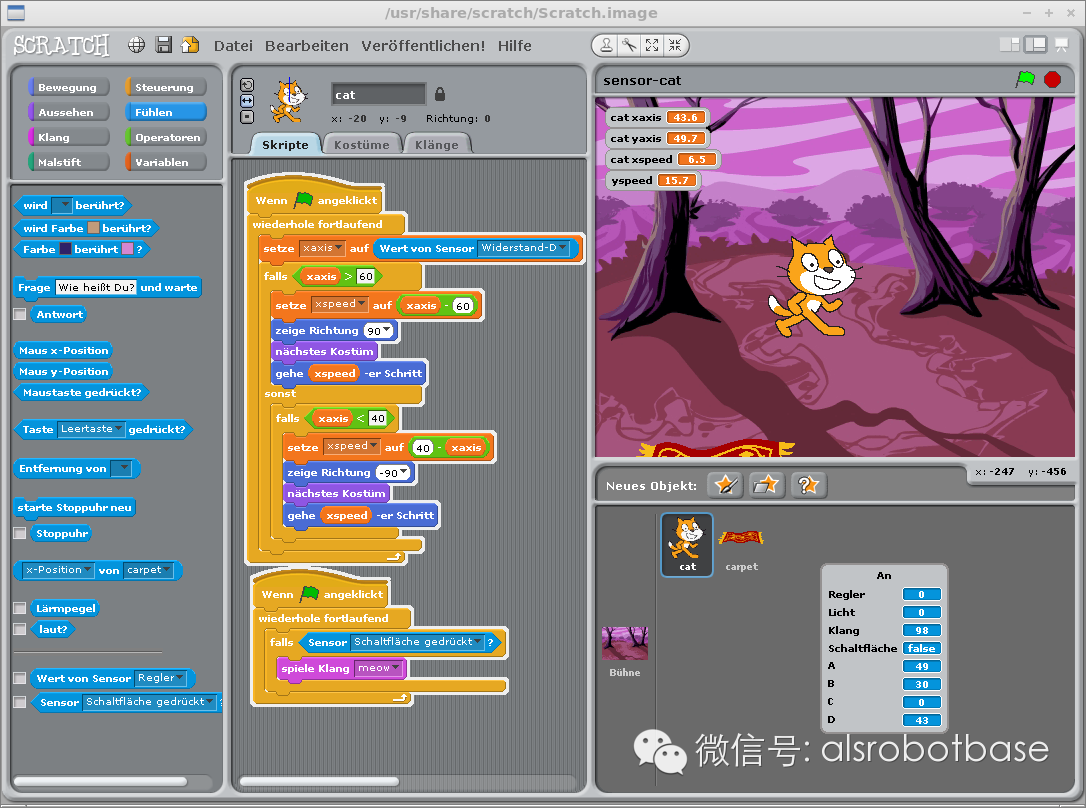Open Regler sensor dropdown in palette
This screenshot has height=808, width=1086.
tap(160, 678)
